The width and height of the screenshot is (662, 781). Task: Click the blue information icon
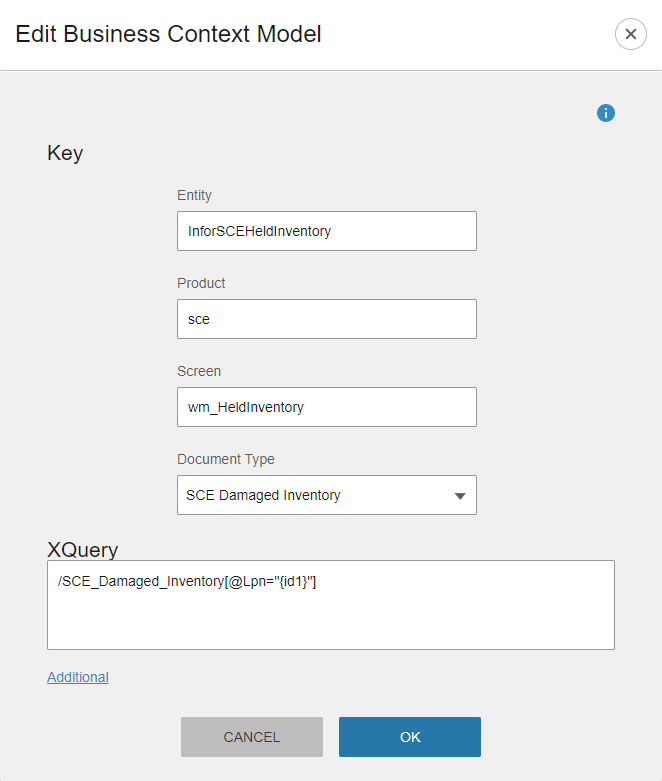605,113
